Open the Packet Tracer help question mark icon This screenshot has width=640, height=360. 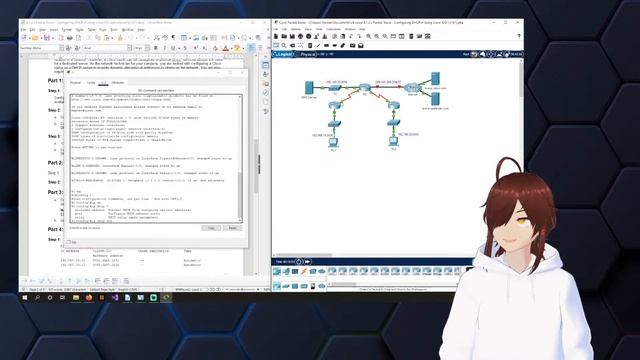[519, 36]
